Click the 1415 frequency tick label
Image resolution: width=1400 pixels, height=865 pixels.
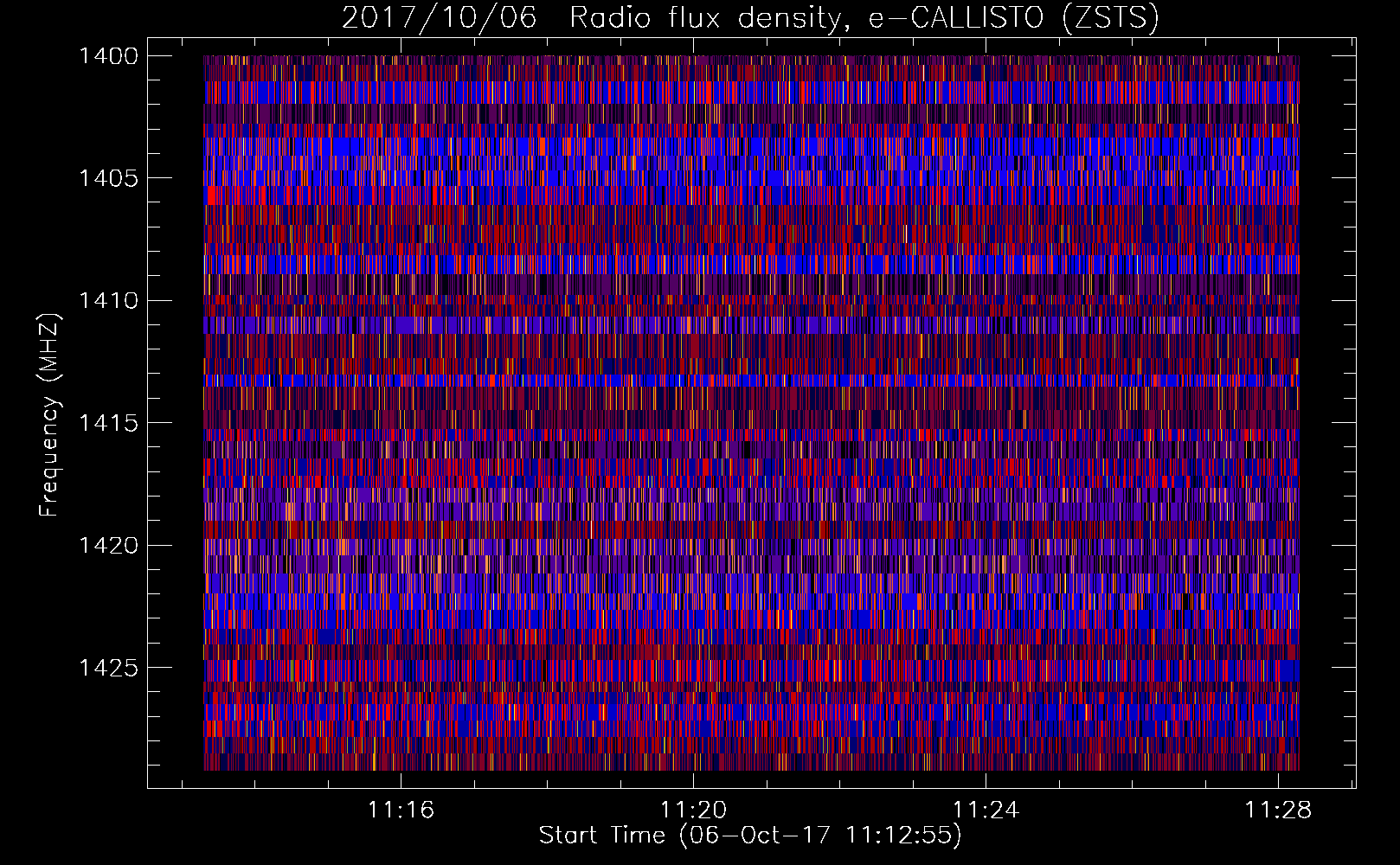pos(108,423)
